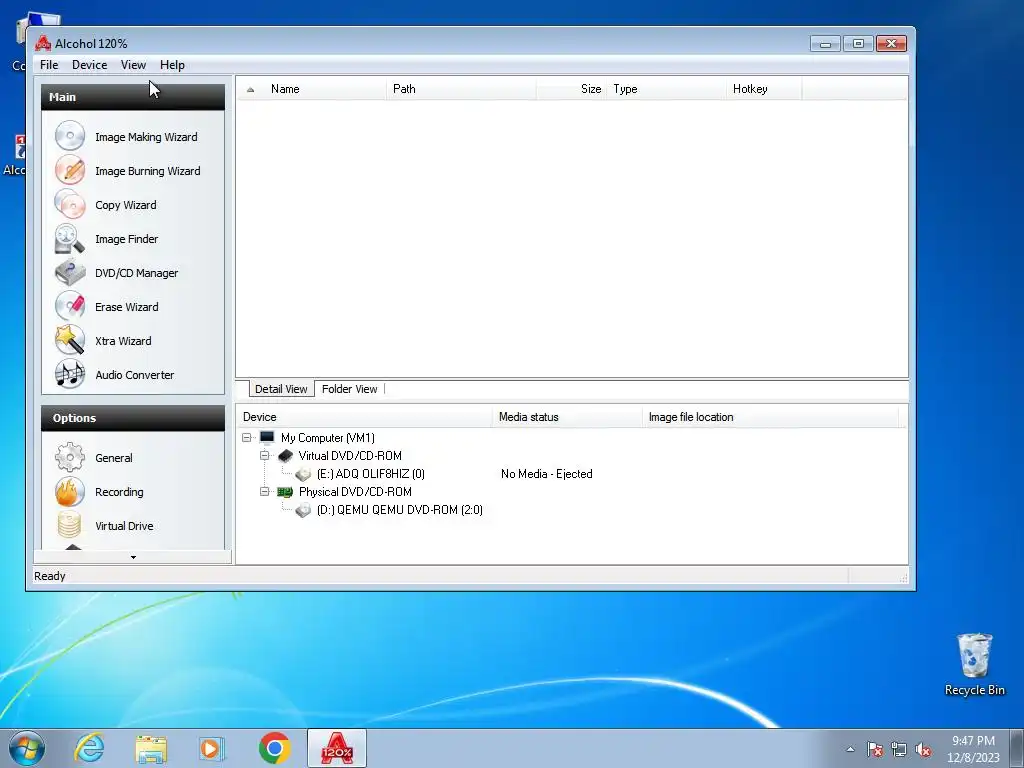1024x768 pixels.
Task: Collapse the My Computer (VM1) tree node
Action: click(246, 438)
